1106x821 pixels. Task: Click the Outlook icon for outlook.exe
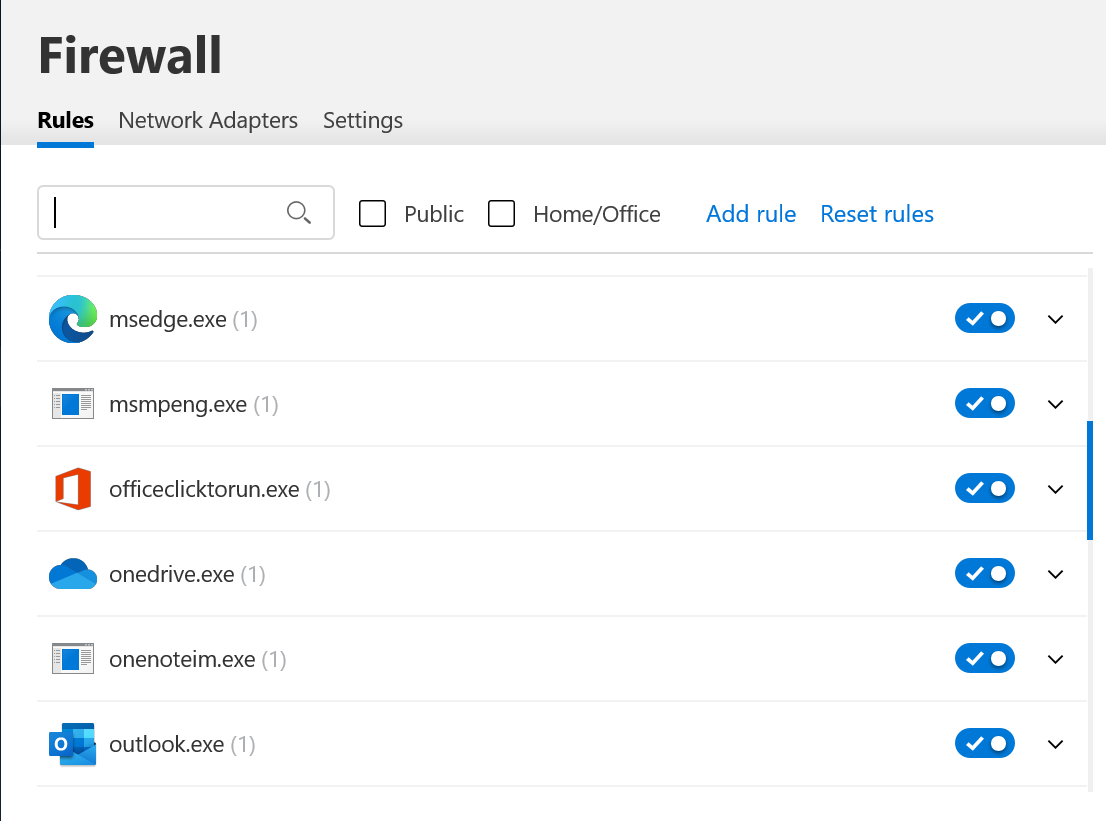point(73,743)
